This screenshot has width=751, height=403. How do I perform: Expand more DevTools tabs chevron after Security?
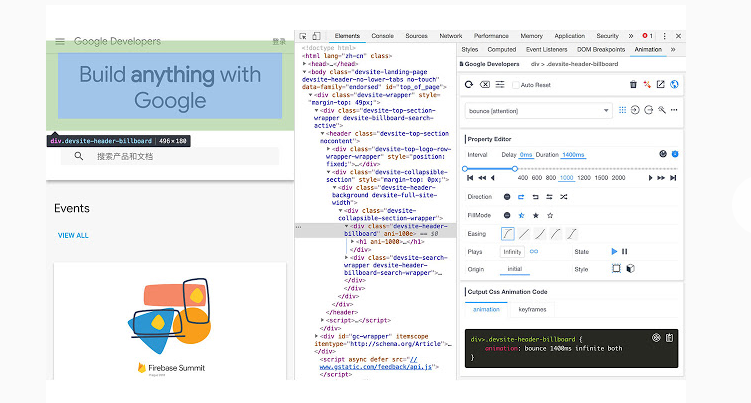pos(631,36)
